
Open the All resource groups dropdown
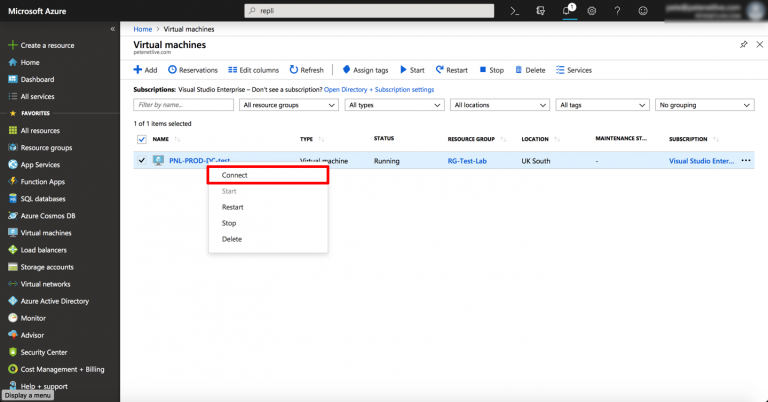click(x=288, y=105)
